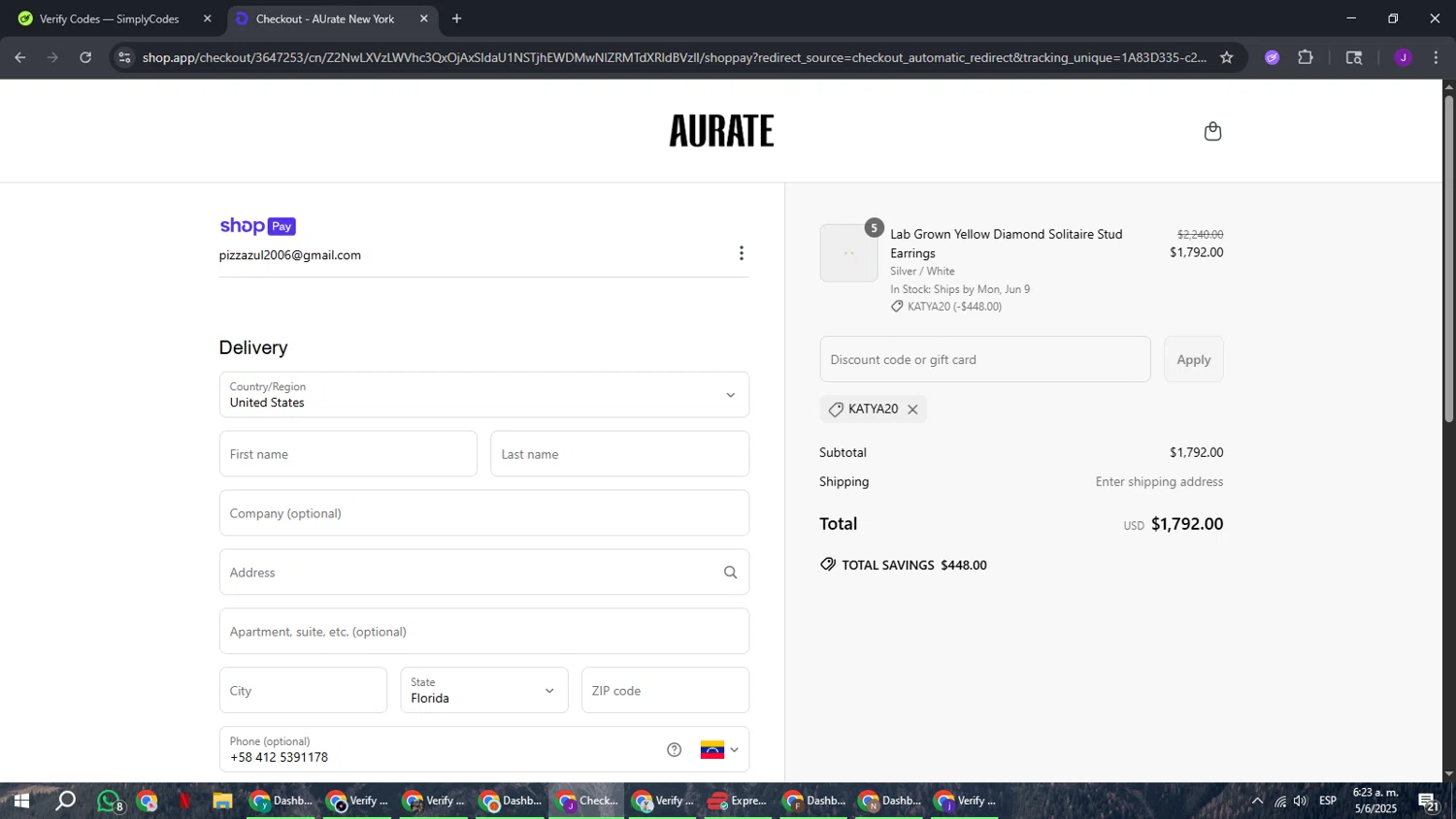Open the notification center icon

tap(1429, 802)
